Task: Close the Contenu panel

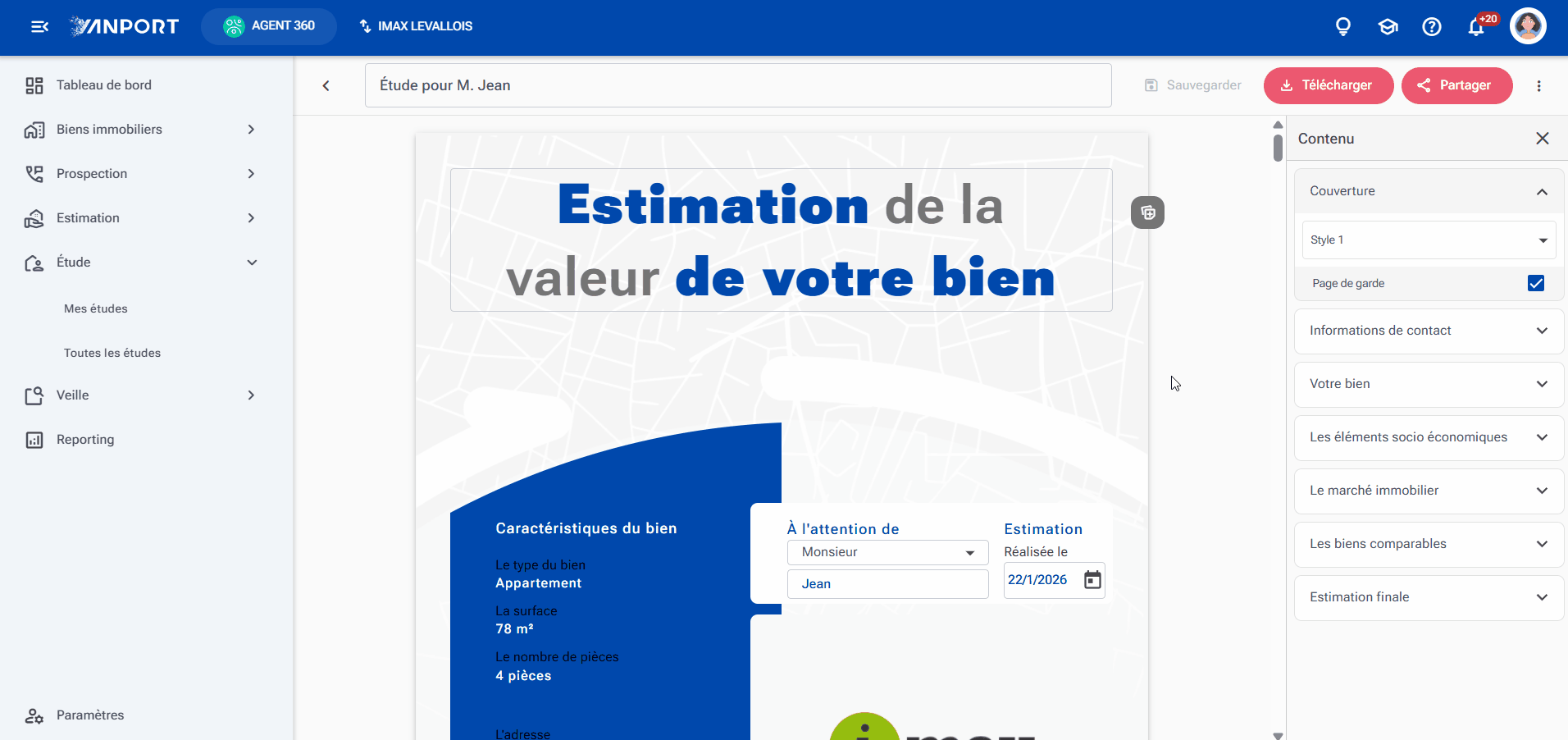Action: [x=1543, y=139]
